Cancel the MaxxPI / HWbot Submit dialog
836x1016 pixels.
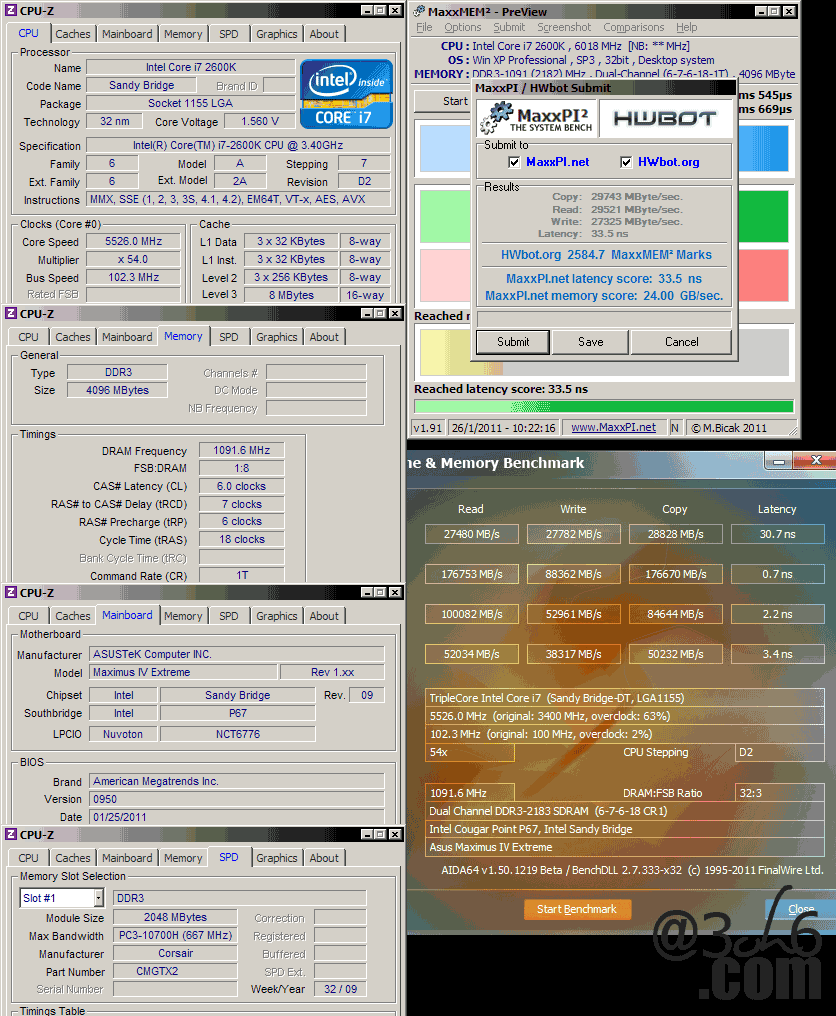(x=682, y=341)
